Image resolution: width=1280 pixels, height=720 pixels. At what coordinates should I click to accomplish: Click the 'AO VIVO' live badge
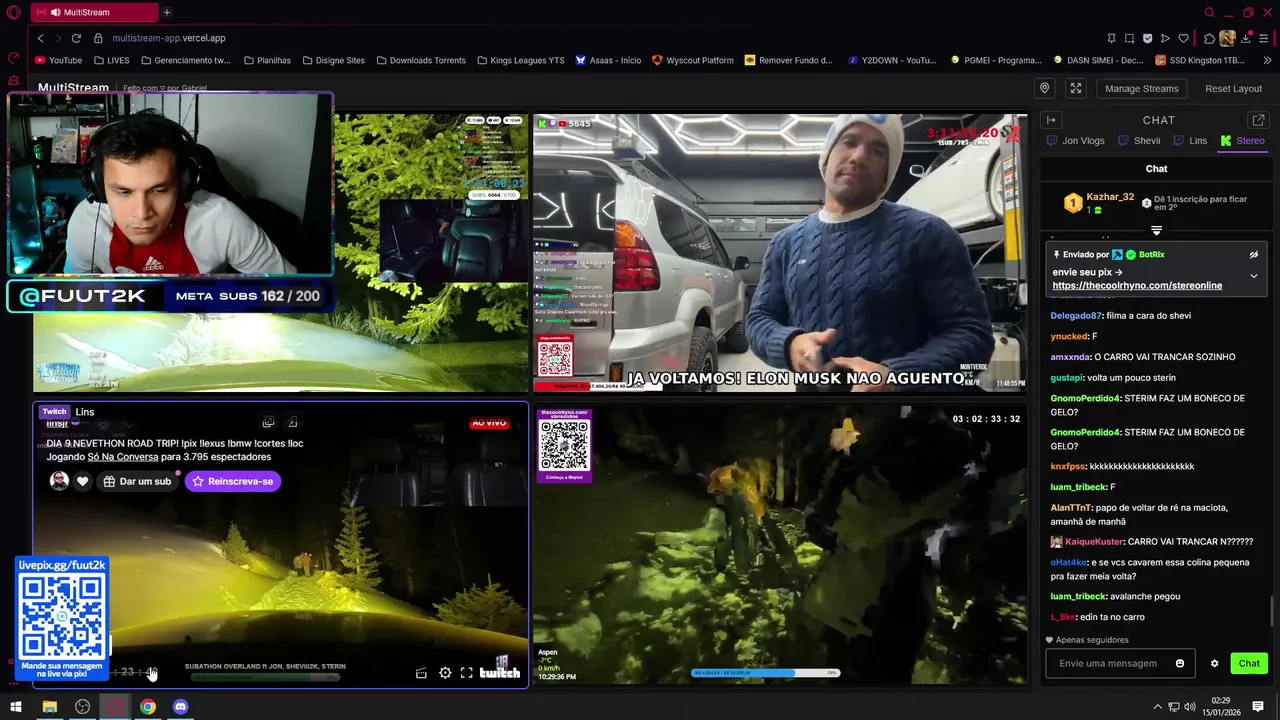pos(489,423)
